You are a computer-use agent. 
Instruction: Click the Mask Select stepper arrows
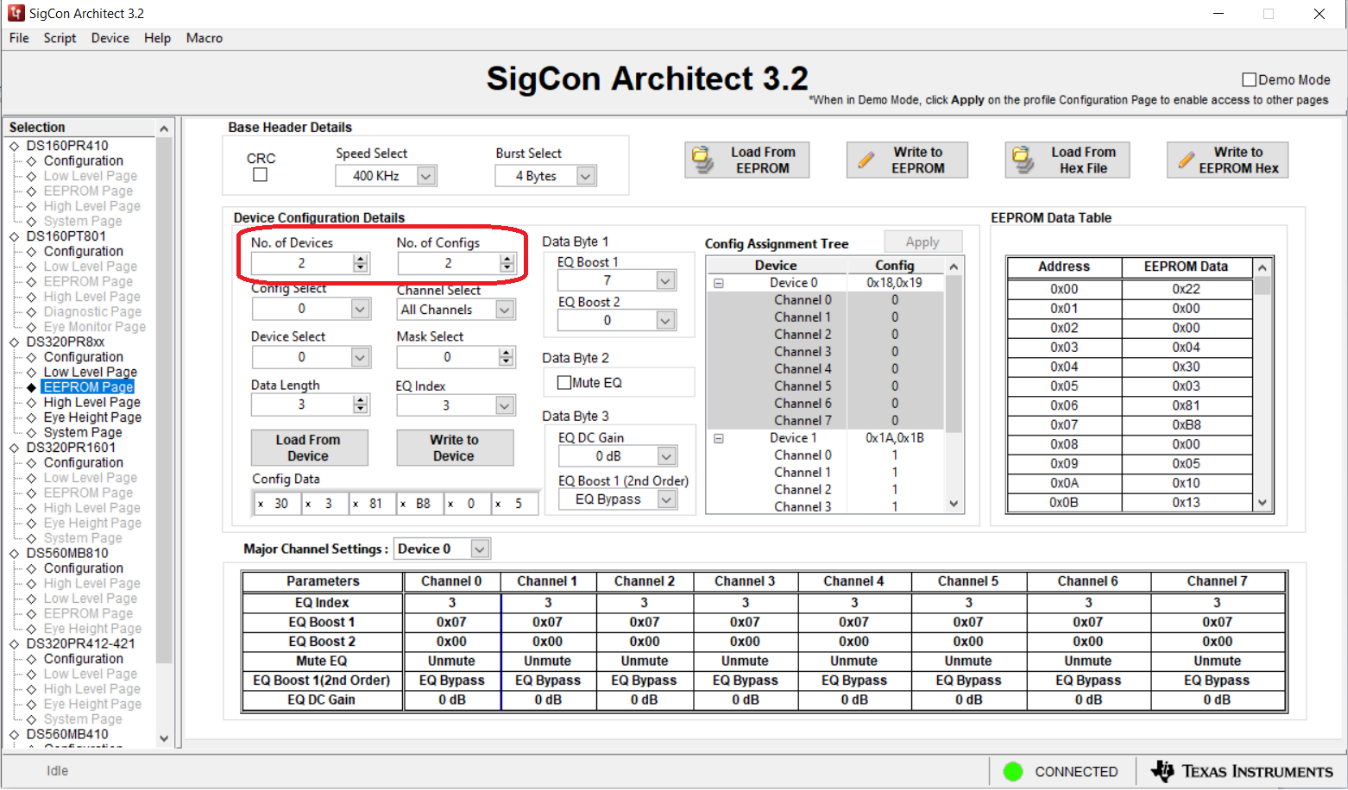click(507, 357)
